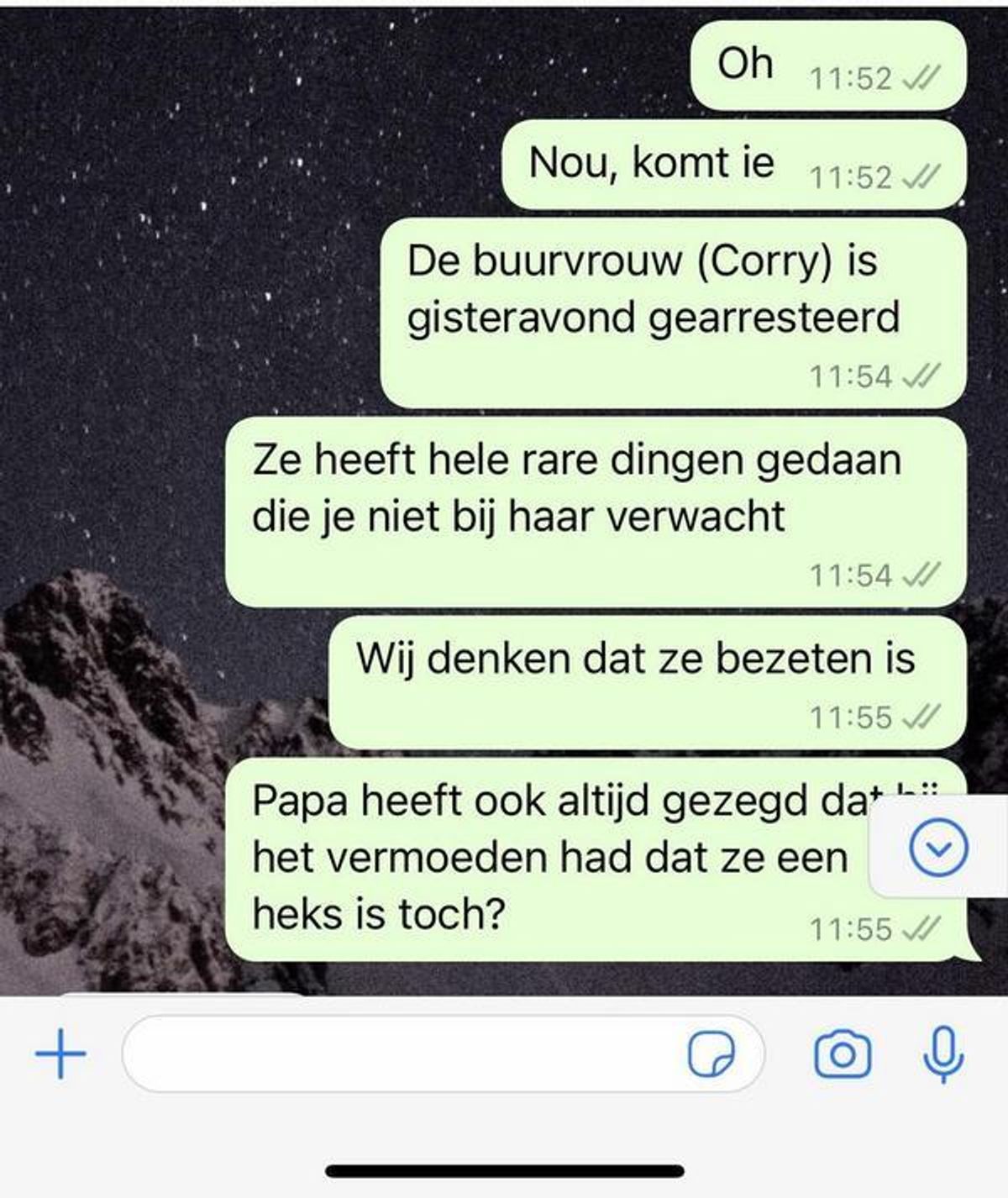Tap the "Wij denken dat ze bezeten is" message
This screenshot has height=1198, width=1008.
(647, 682)
